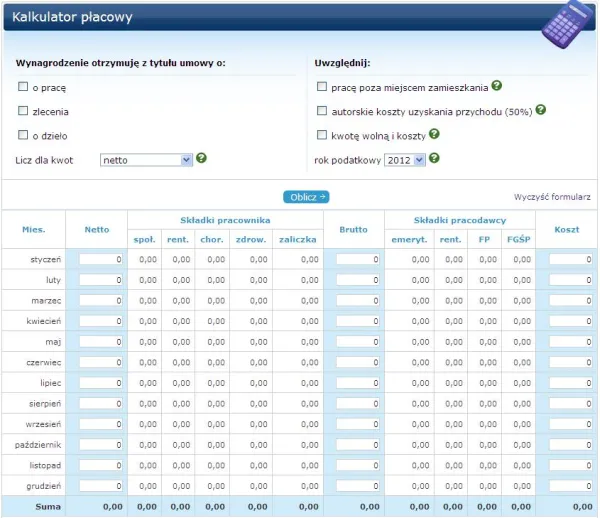The height and width of the screenshot is (518, 600).
Task: Check 'kwotę wolną i koszty' option
Action: [x=321, y=135]
